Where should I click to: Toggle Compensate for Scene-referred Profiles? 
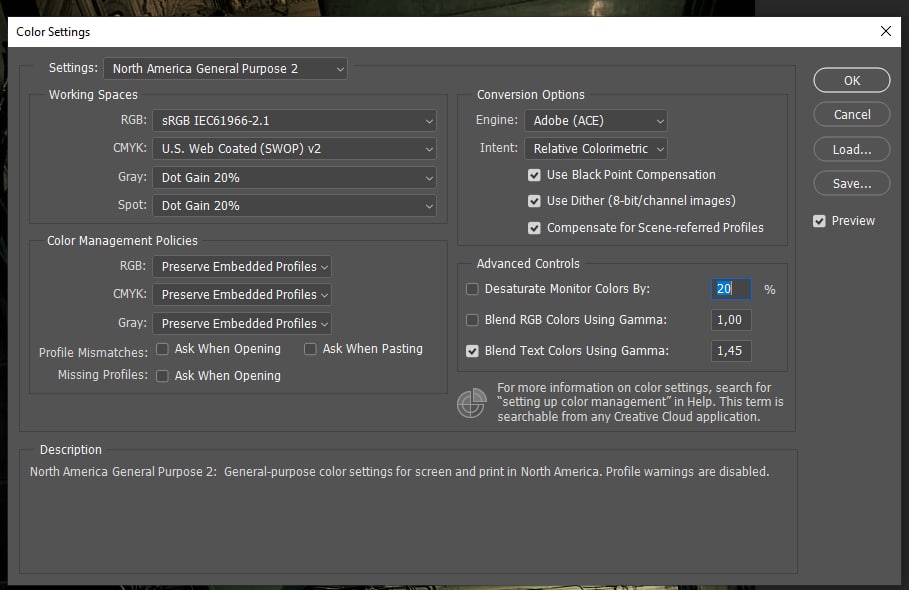(x=534, y=228)
